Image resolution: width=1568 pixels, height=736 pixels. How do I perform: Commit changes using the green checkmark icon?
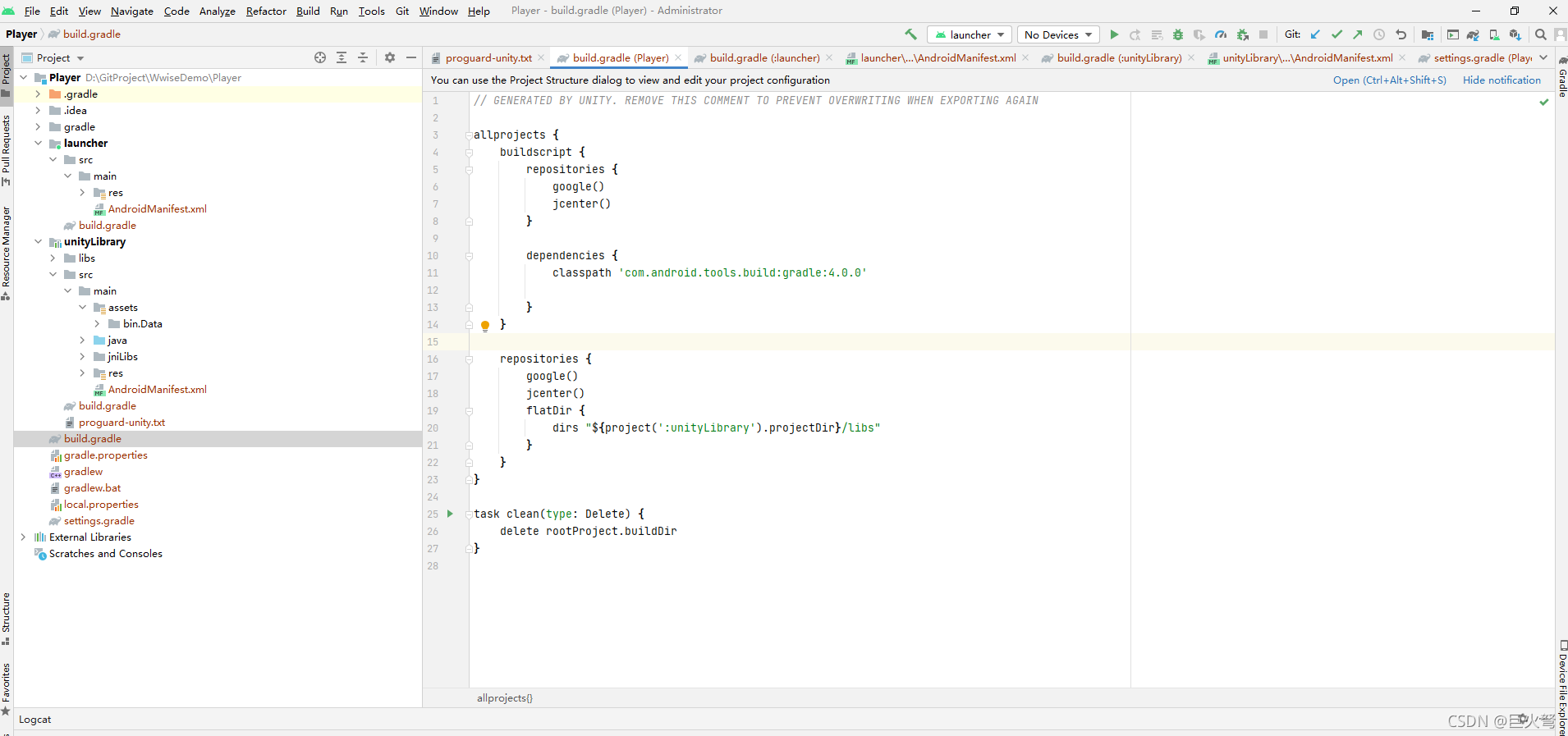point(1336,34)
